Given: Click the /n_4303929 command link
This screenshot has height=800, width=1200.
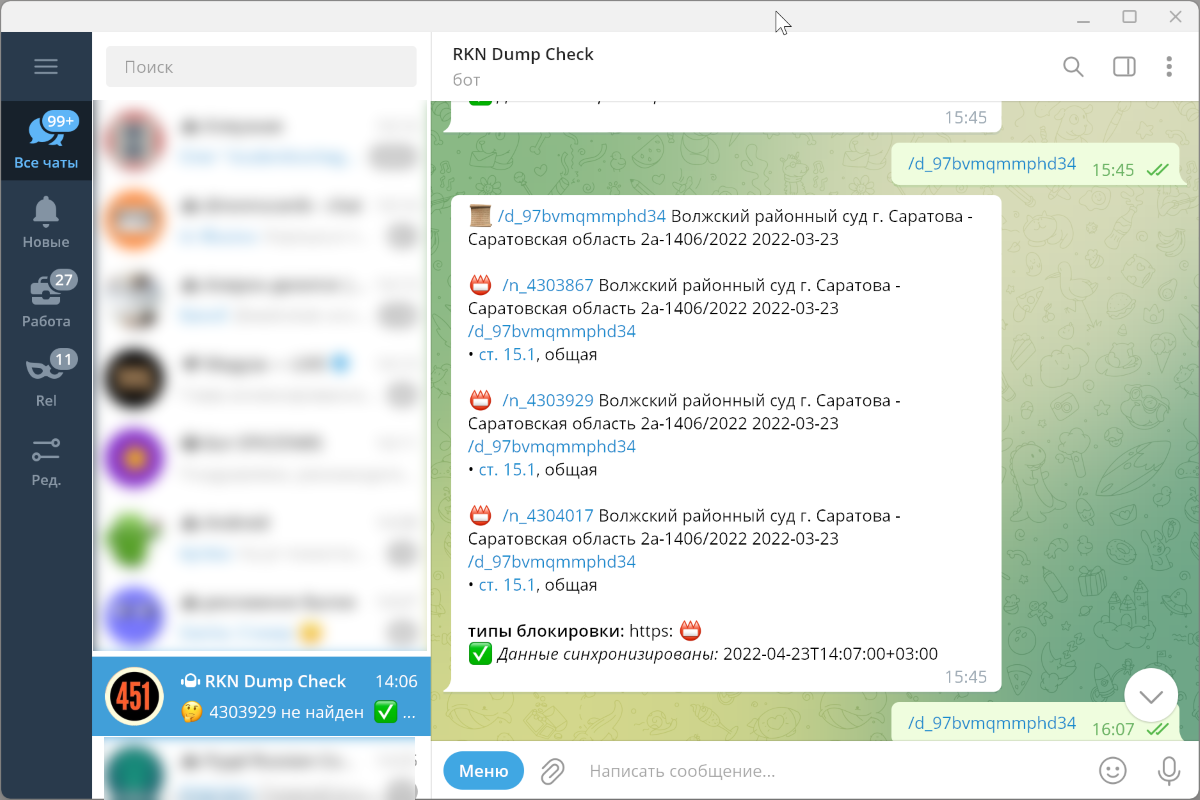Looking at the screenshot, I should pyautogui.click(x=548, y=400).
